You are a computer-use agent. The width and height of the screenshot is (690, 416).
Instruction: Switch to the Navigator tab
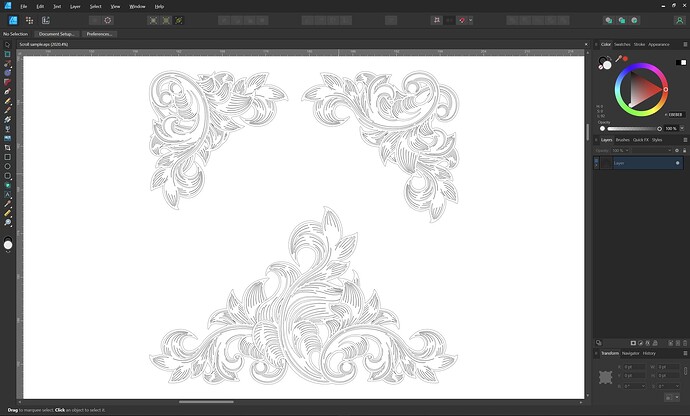pyautogui.click(x=631, y=353)
